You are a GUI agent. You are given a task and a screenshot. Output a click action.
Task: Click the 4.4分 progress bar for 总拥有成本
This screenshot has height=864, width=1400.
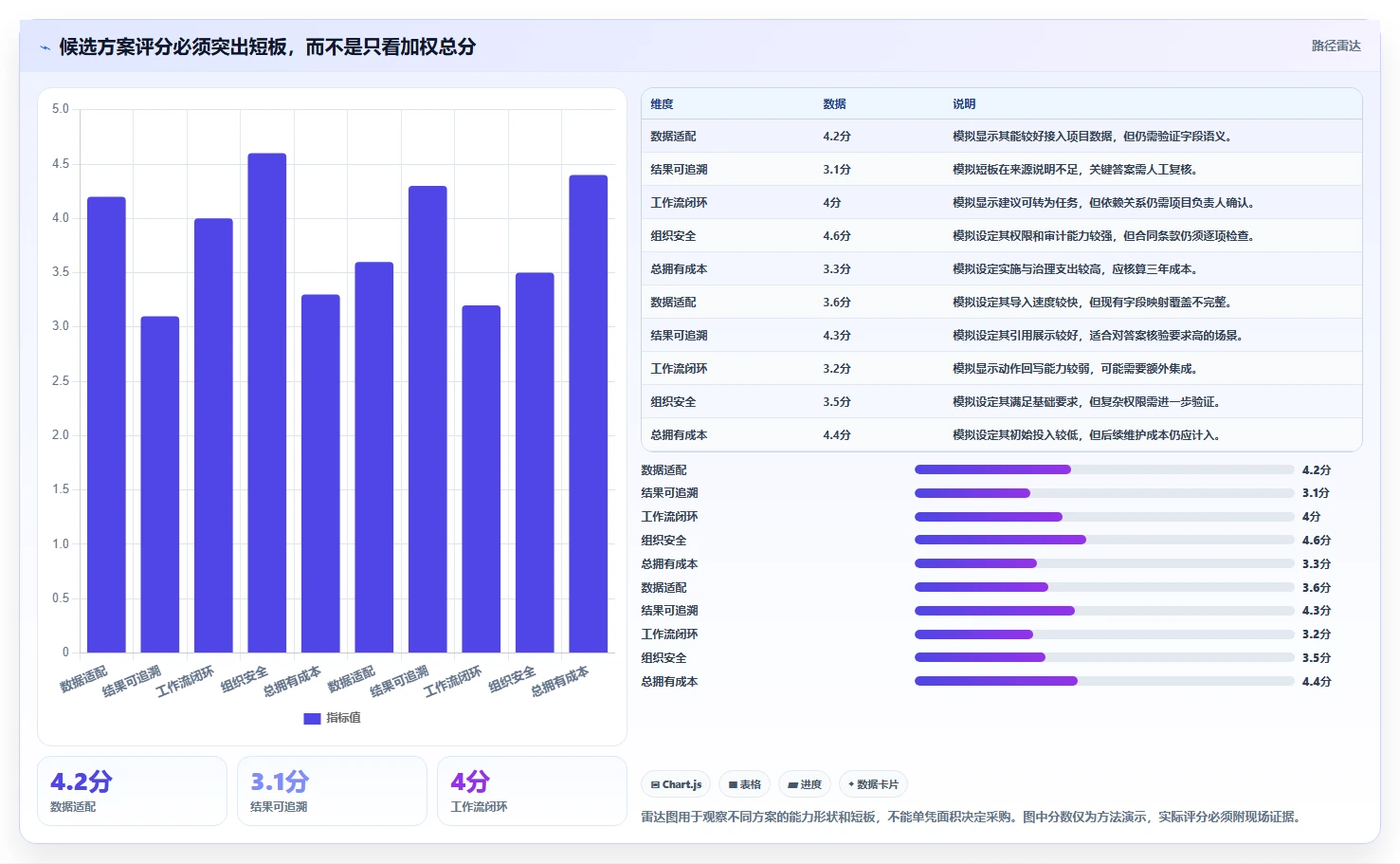1104,681
